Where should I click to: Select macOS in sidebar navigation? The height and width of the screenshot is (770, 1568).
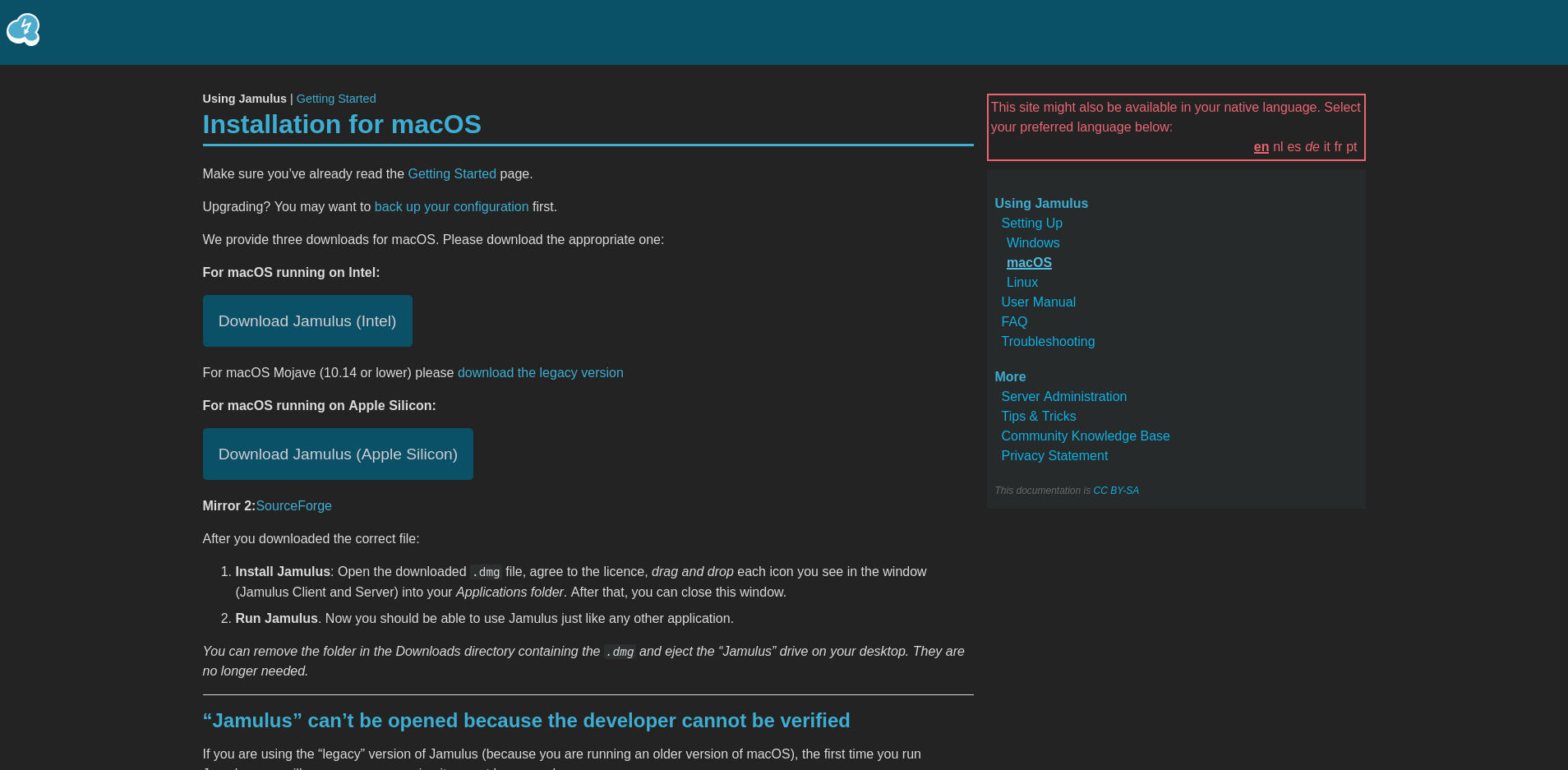(1029, 263)
